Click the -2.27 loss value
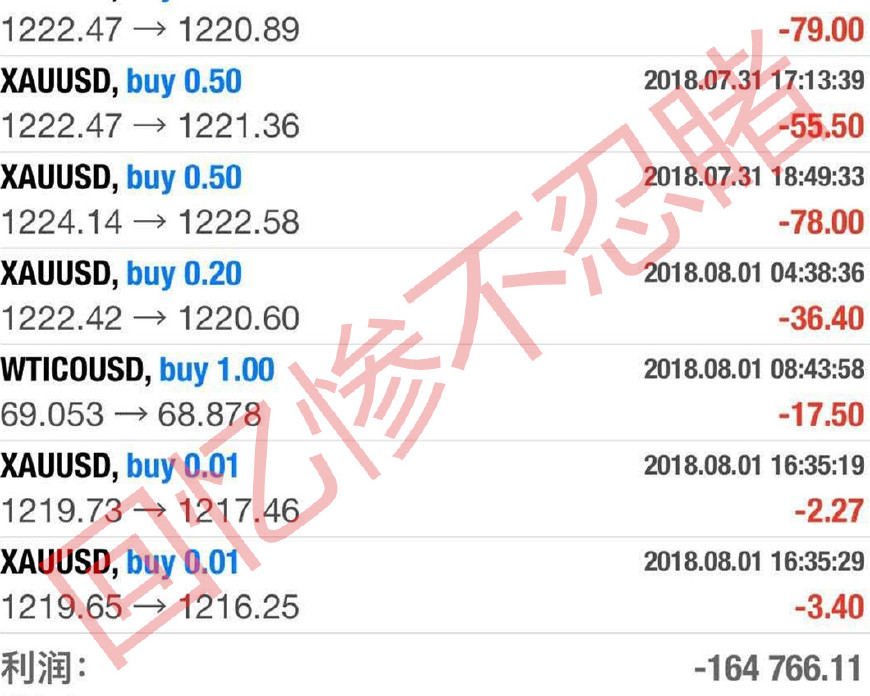The height and width of the screenshot is (696, 870). (829, 511)
